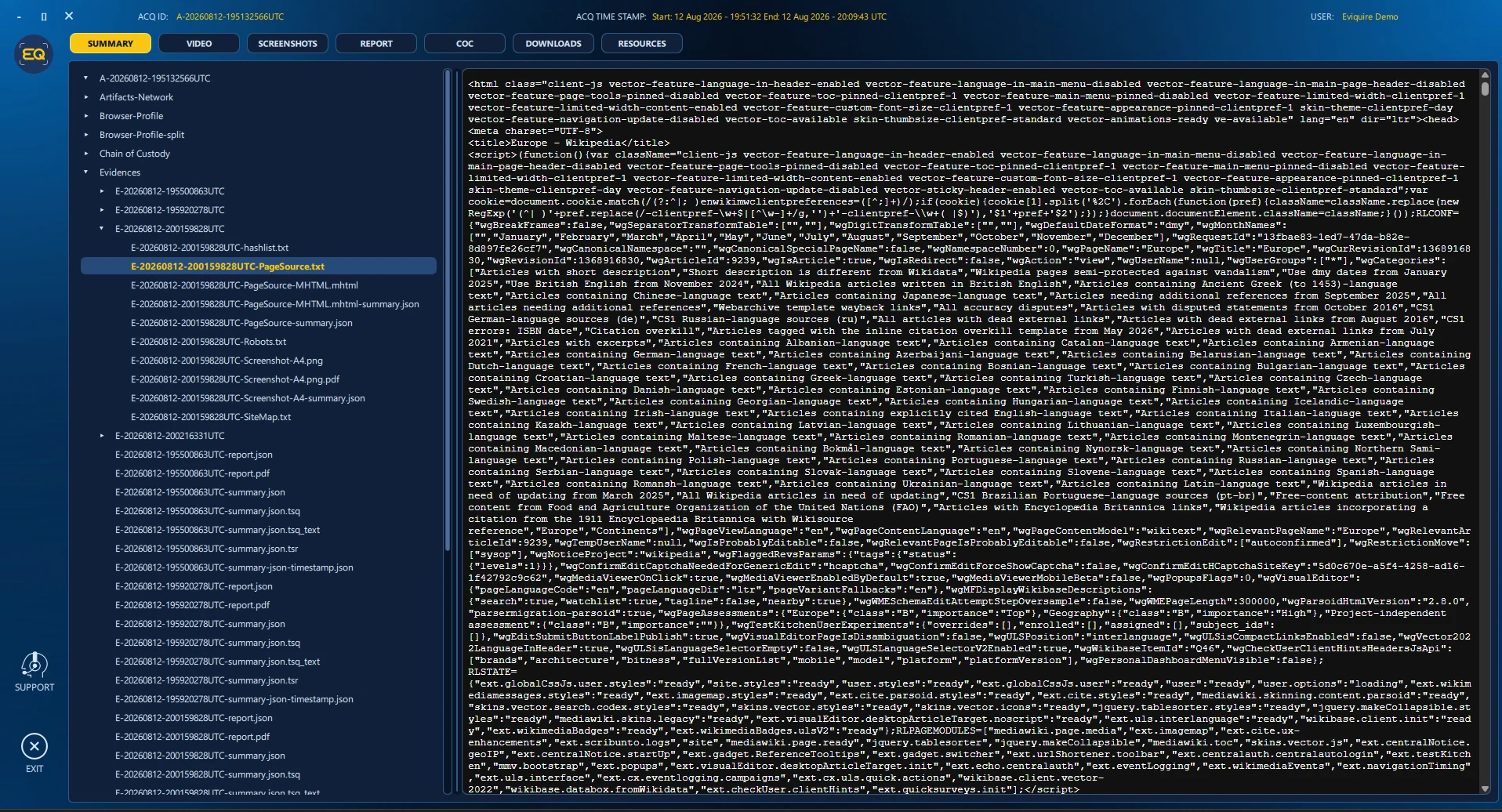Image resolution: width=1502 pixels, height=812 pixels.
Task: Open PageSource-MHTML.mhtml-summary.json file
Action: 274,304
